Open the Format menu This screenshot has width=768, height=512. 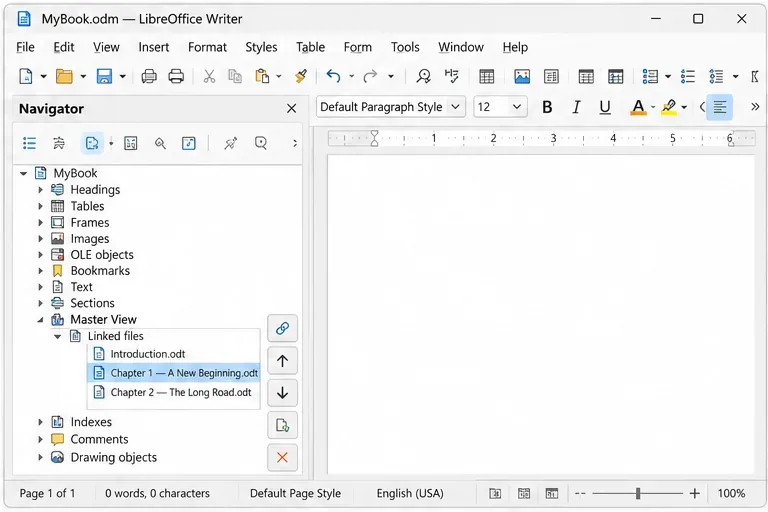(x=207, y=47)
